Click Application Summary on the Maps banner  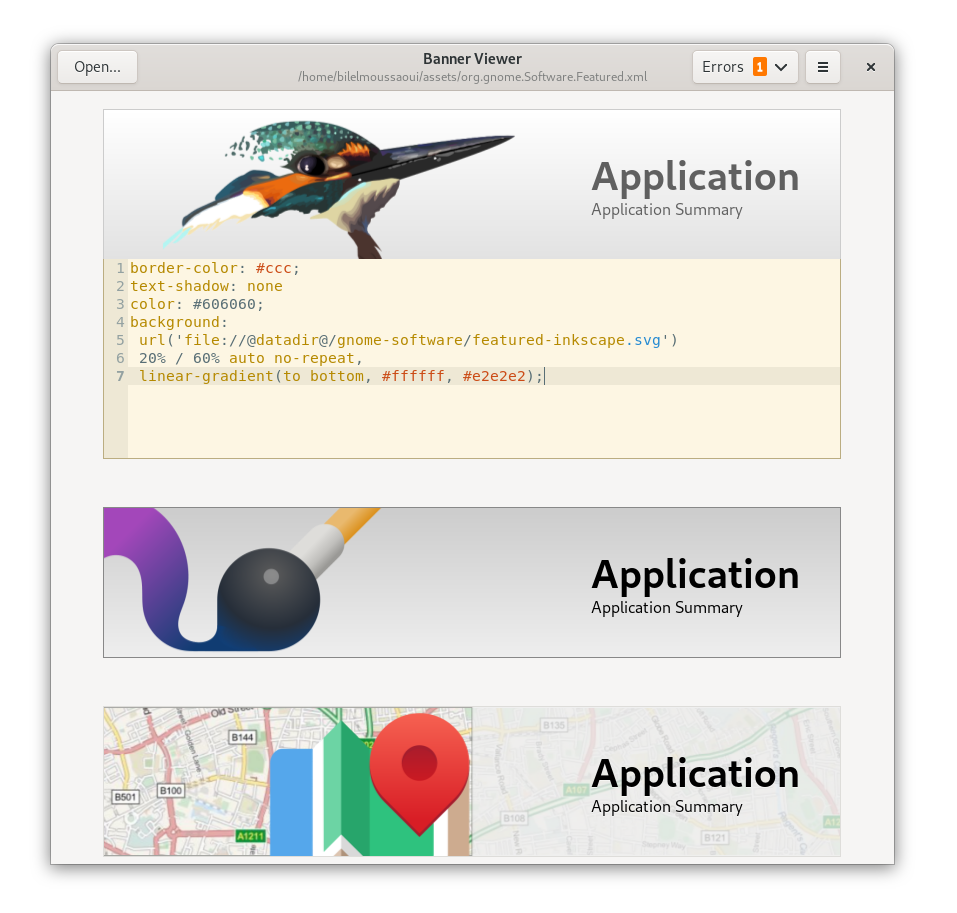[666, 807]
